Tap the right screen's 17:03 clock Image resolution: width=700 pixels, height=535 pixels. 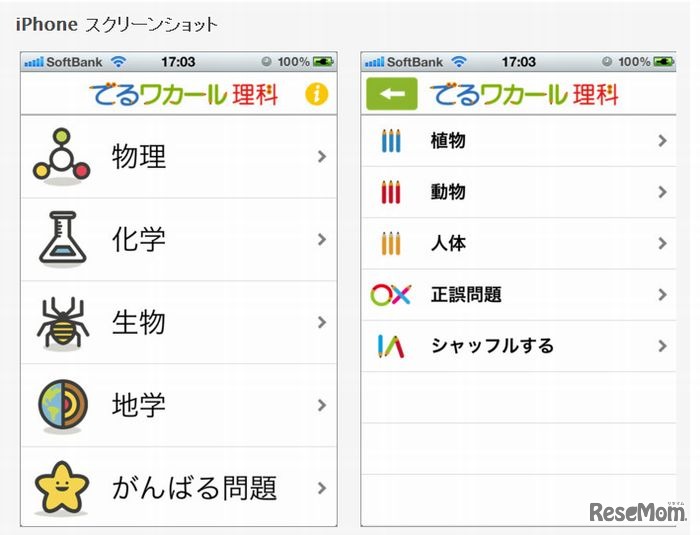point(518,62)
